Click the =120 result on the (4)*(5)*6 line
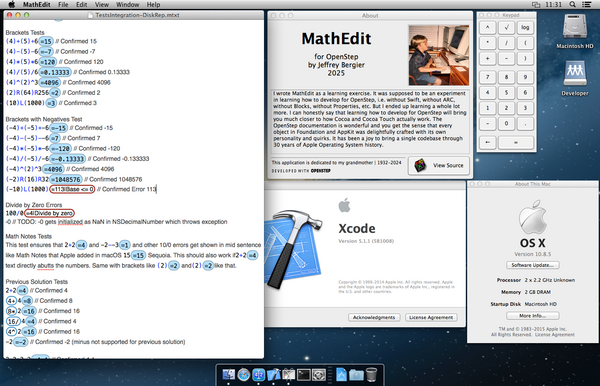The image size is (600, 386). pos(48,62)
